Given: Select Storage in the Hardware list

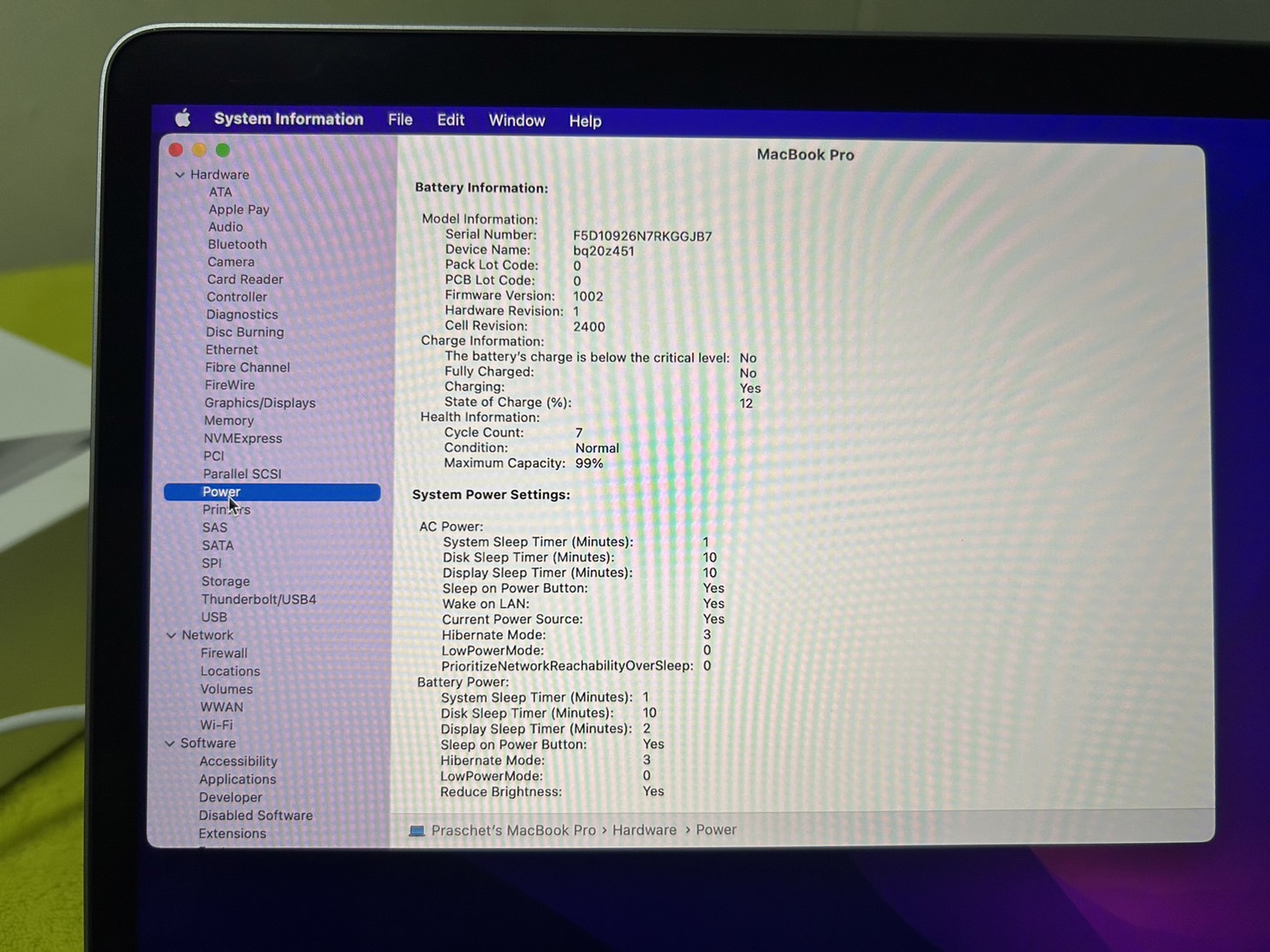Looking at the screenshot, I should [225, 581].
